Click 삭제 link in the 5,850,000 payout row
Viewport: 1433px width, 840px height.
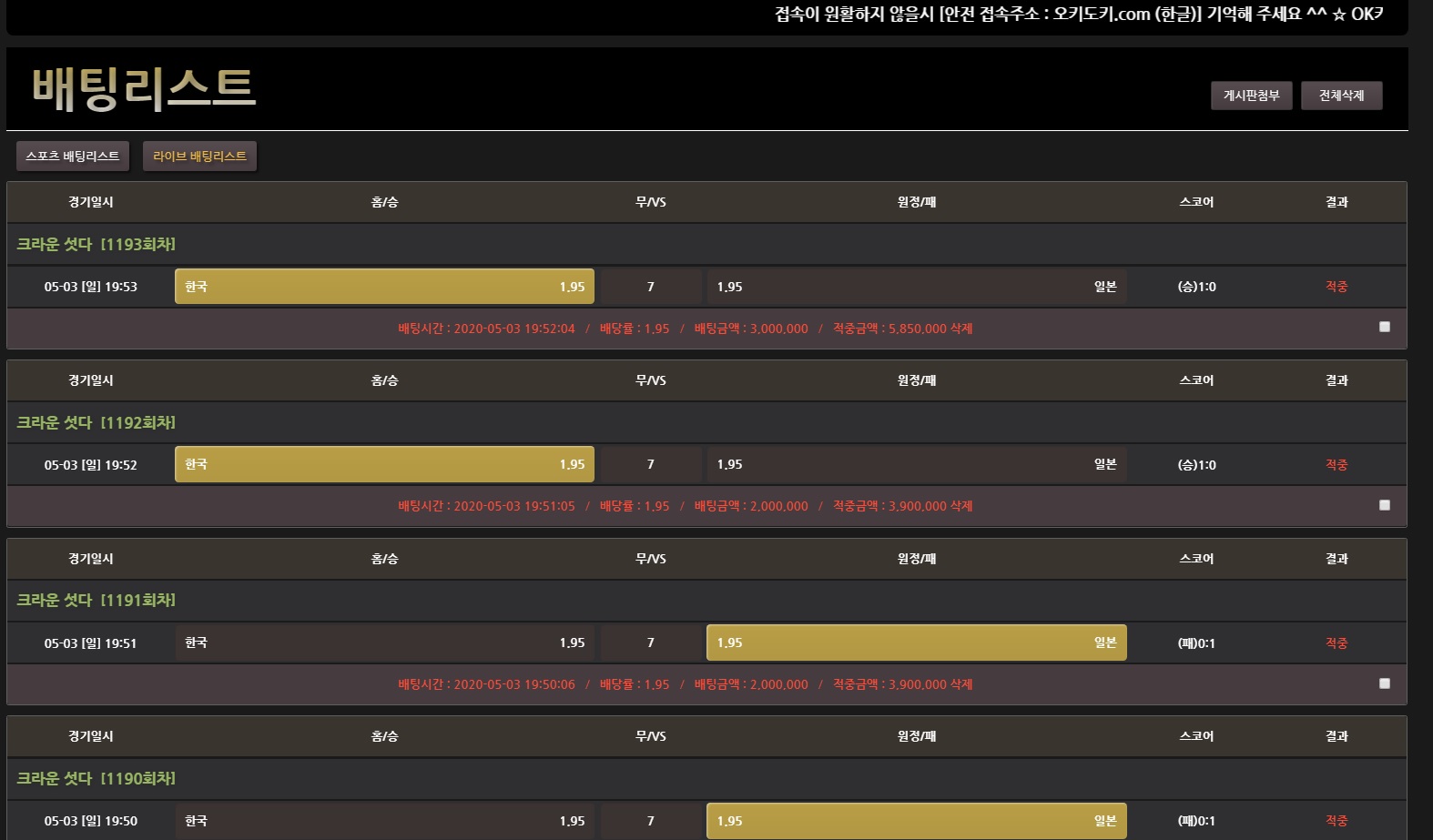click(x=961, y=329)
